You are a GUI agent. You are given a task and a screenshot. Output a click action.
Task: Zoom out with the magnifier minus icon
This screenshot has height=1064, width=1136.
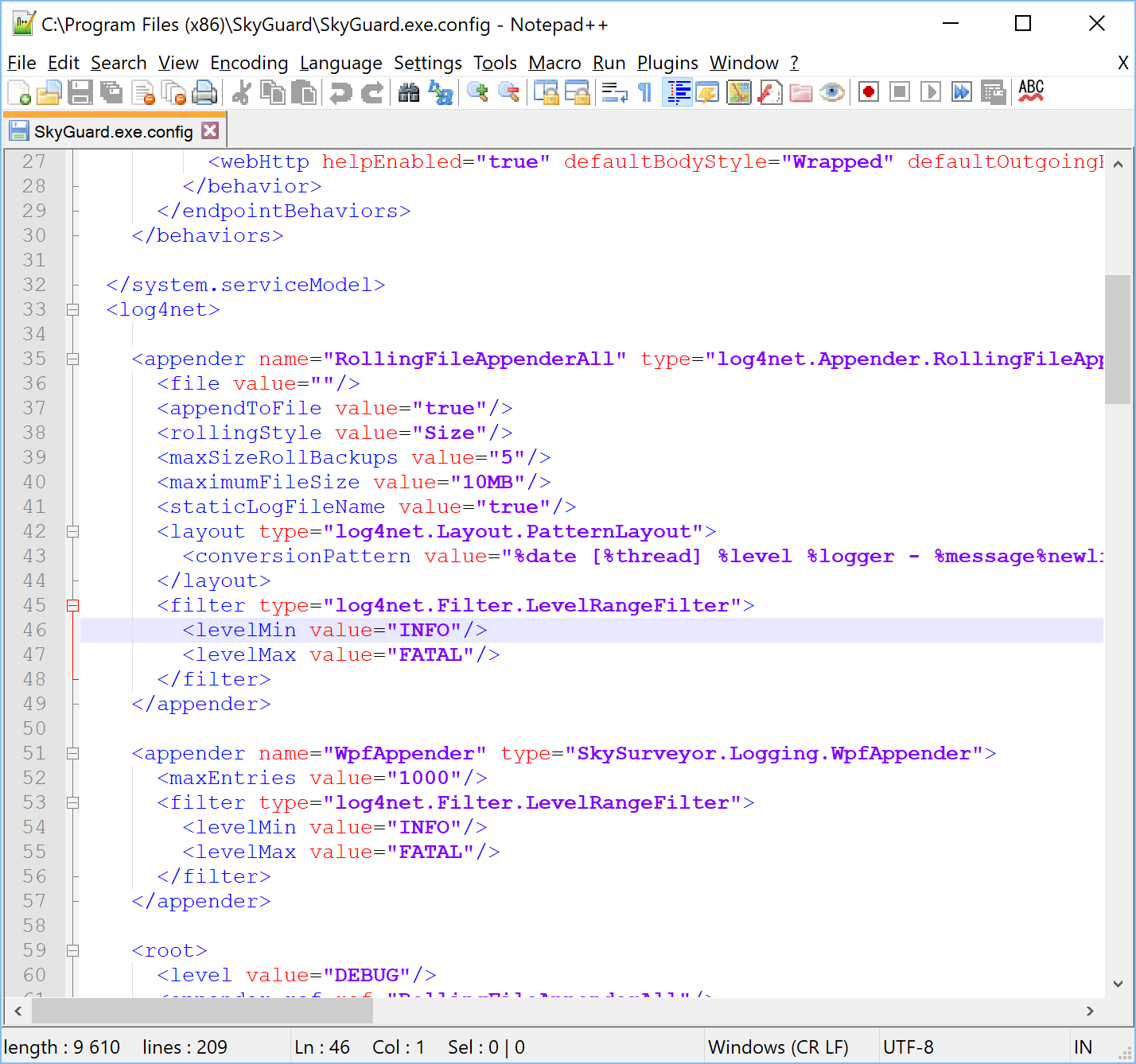click(x=508, y=93)
